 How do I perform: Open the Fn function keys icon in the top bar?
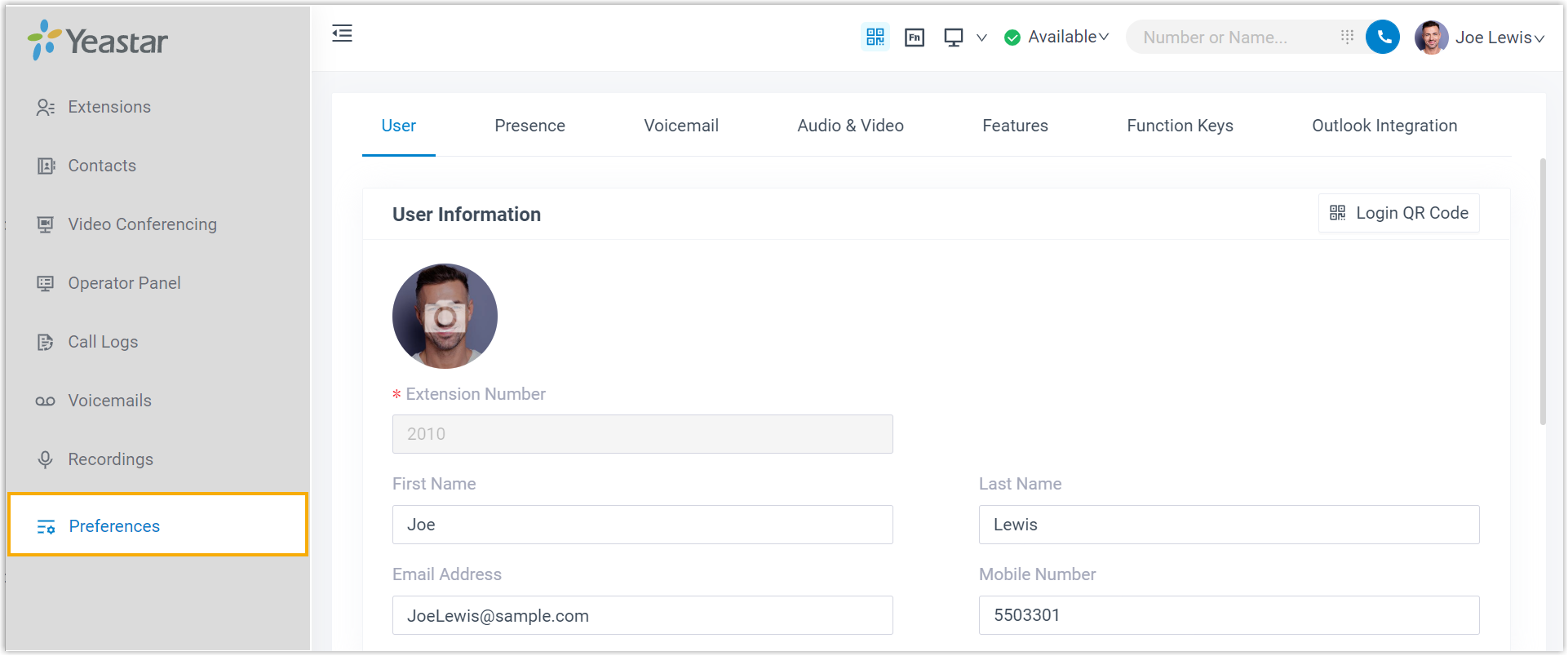coord(915,38)
